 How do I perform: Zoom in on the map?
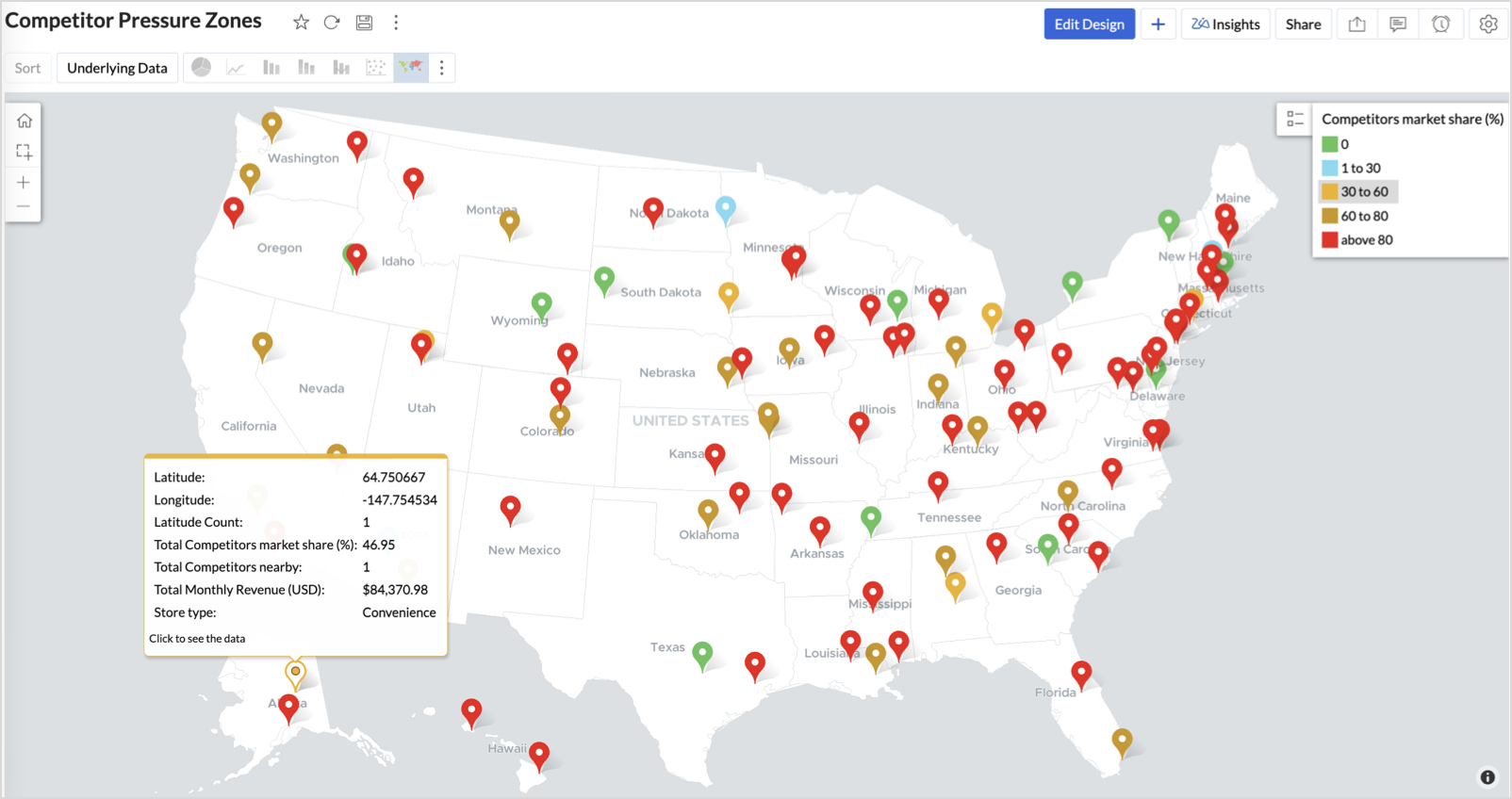pos(24,183)
